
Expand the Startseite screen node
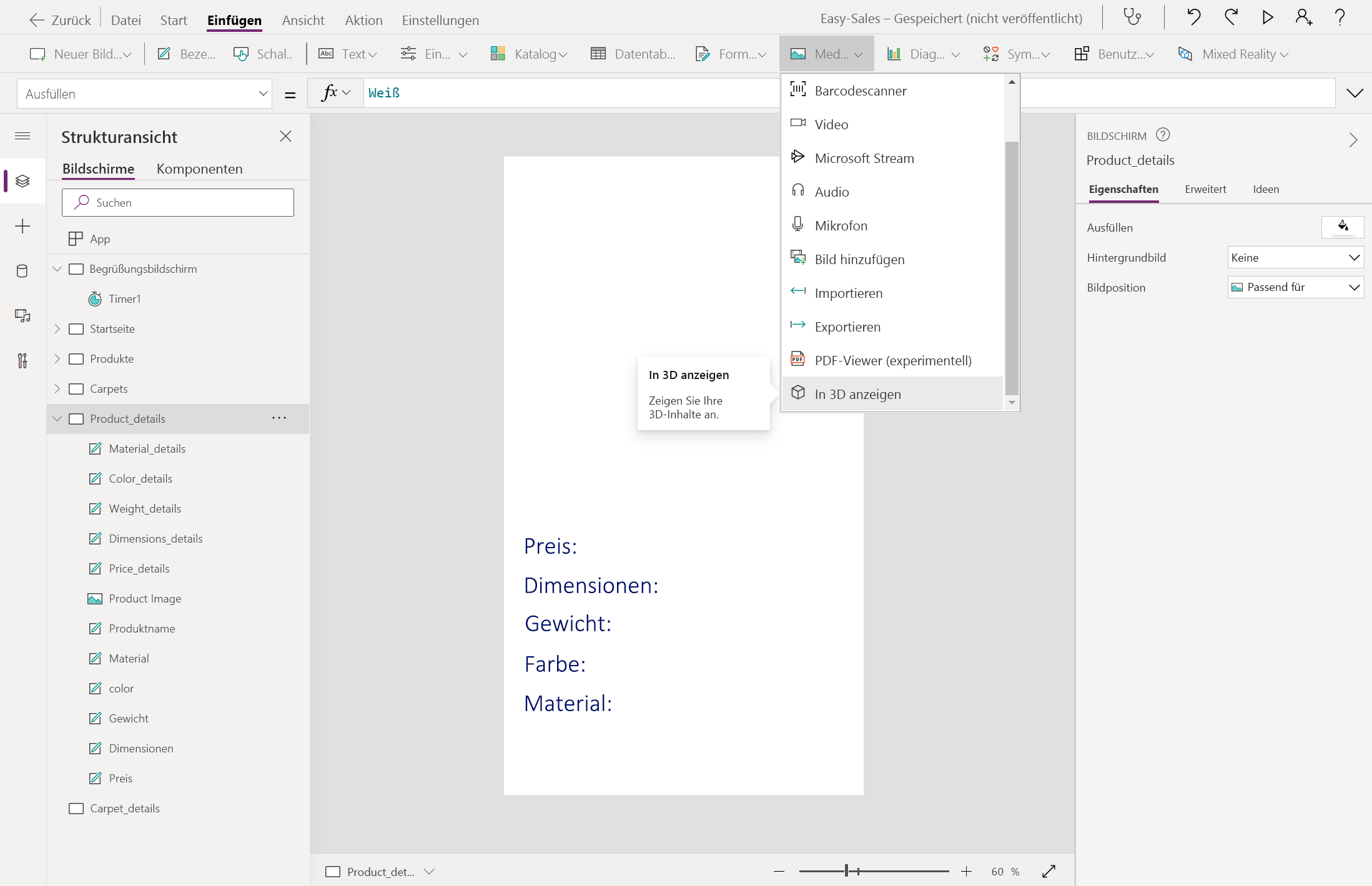click(x=57, y=329)
